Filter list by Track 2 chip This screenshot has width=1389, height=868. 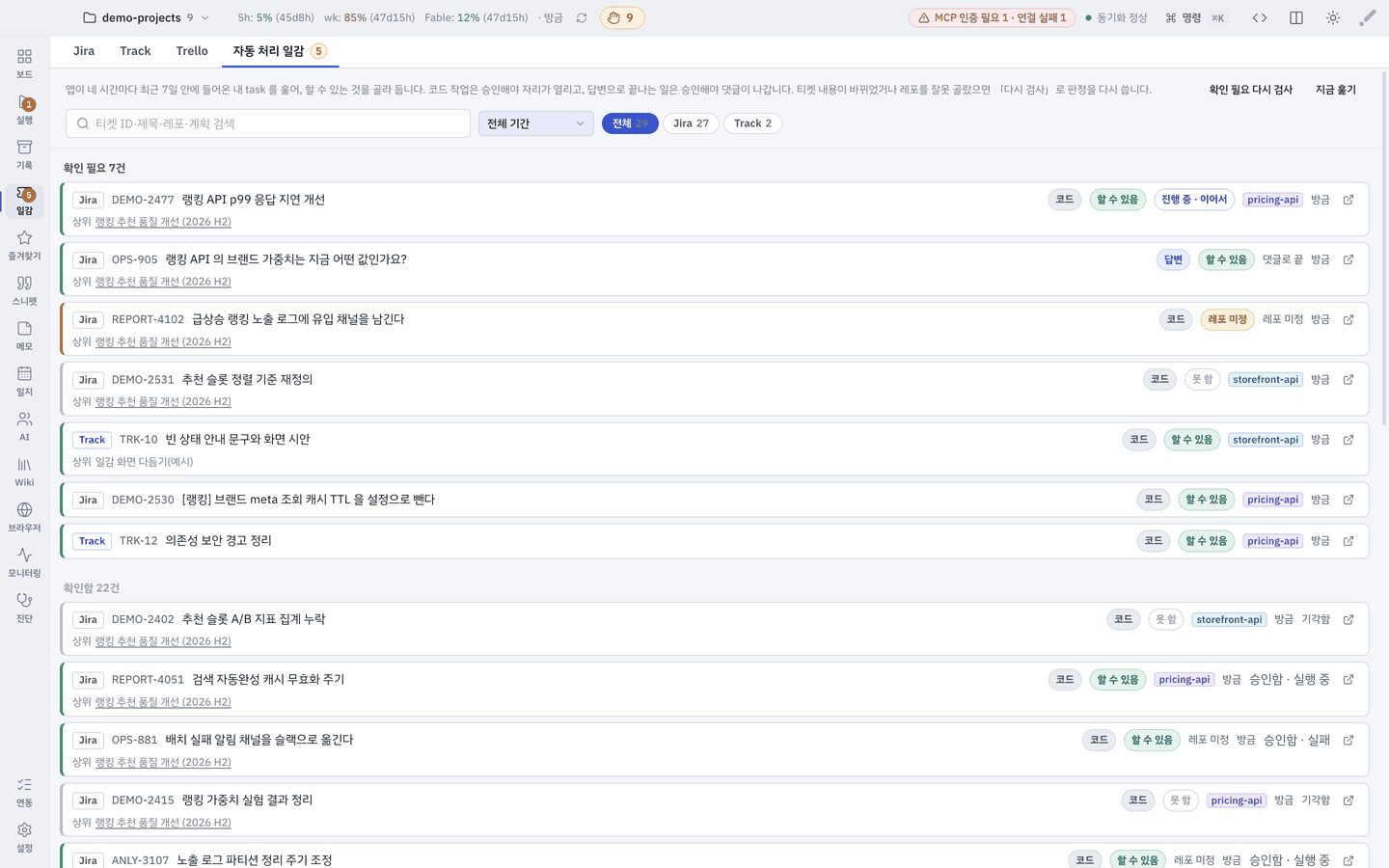coord(752,123)
